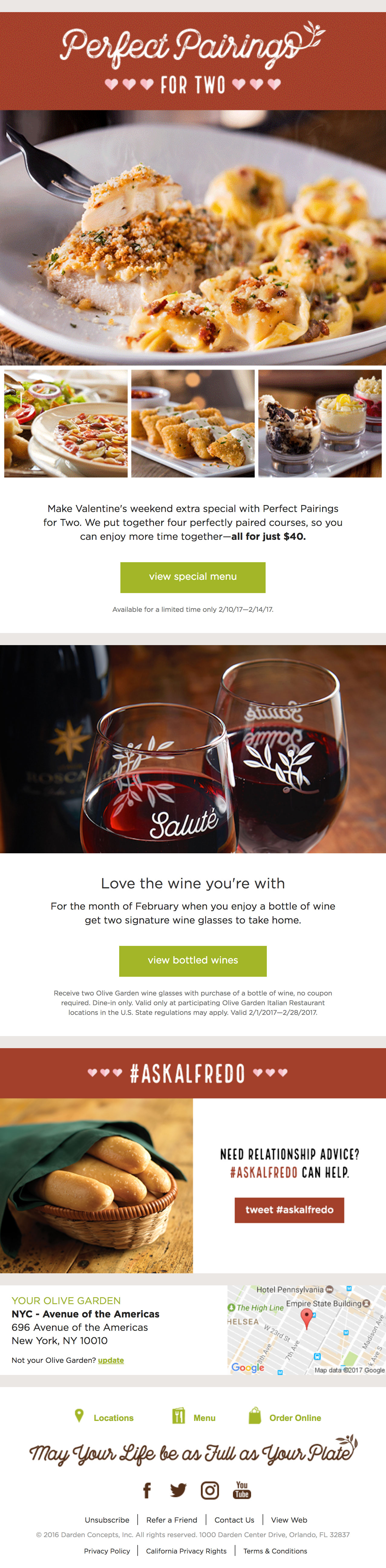Open the YouTube icon
This screenshot has width=386, height=1568.
pyautogui.click(x=242, y=1489)
